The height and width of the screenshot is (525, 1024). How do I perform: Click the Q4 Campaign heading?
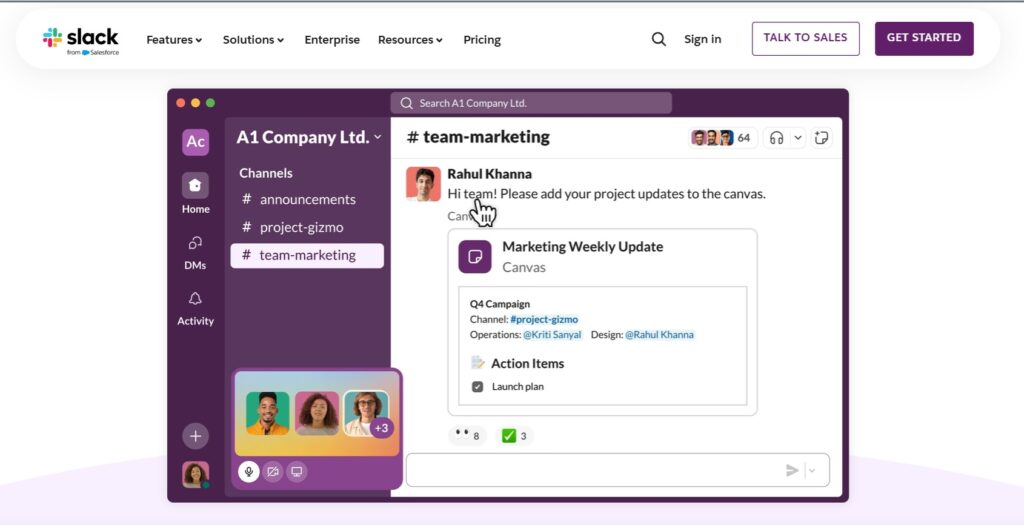[x=500, y=304]
